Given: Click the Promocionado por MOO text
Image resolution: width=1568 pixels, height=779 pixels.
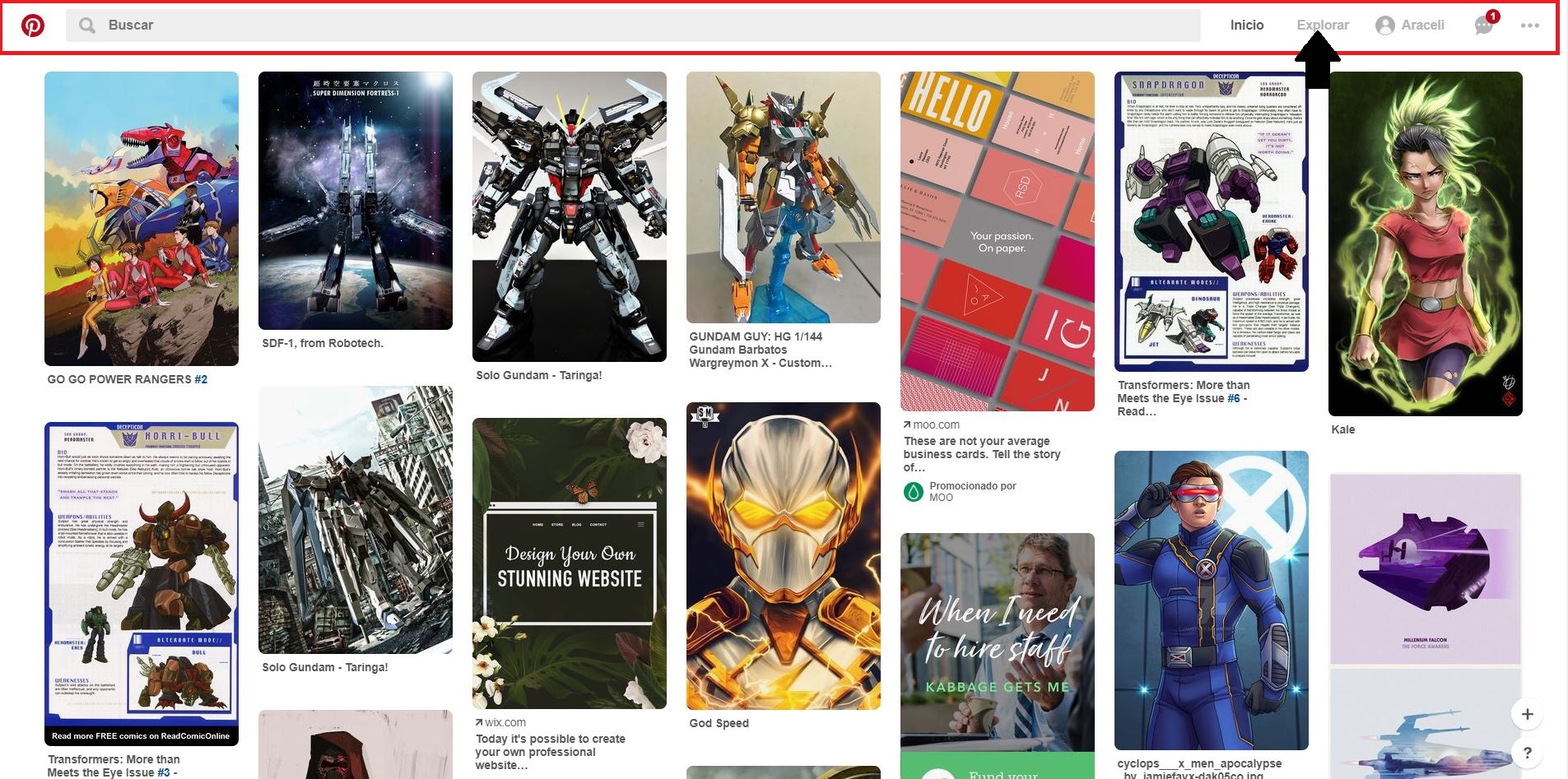Looking at the screenshot, I should 973,492.
